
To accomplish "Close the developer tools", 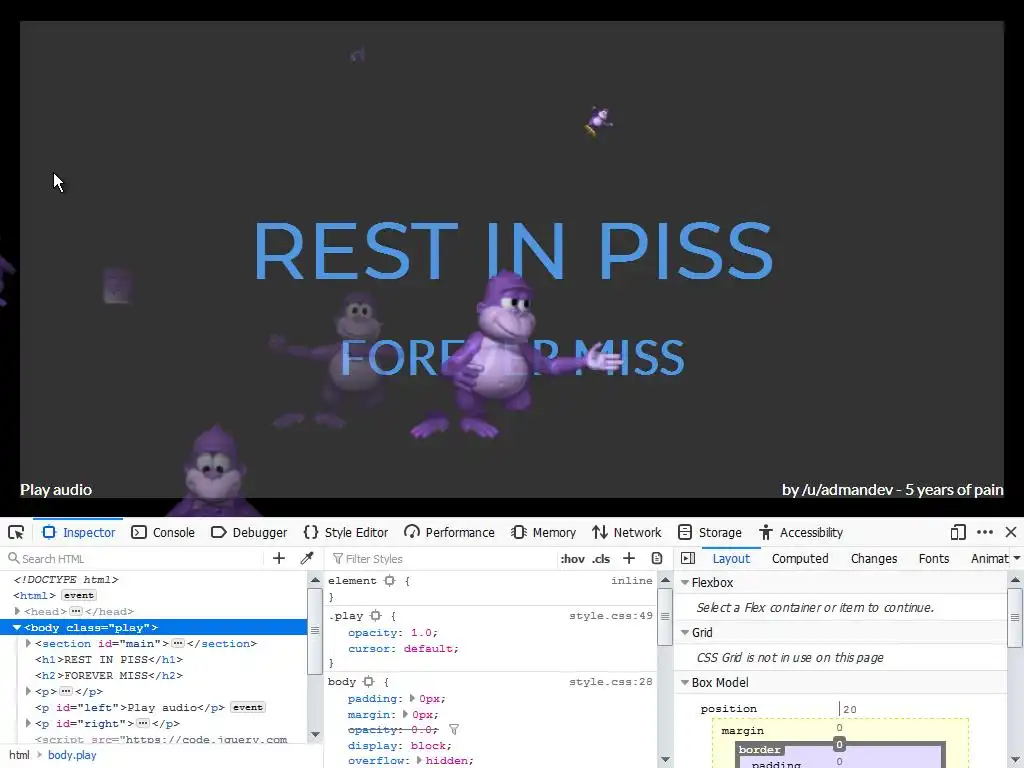I will [x=1011, y=532].
